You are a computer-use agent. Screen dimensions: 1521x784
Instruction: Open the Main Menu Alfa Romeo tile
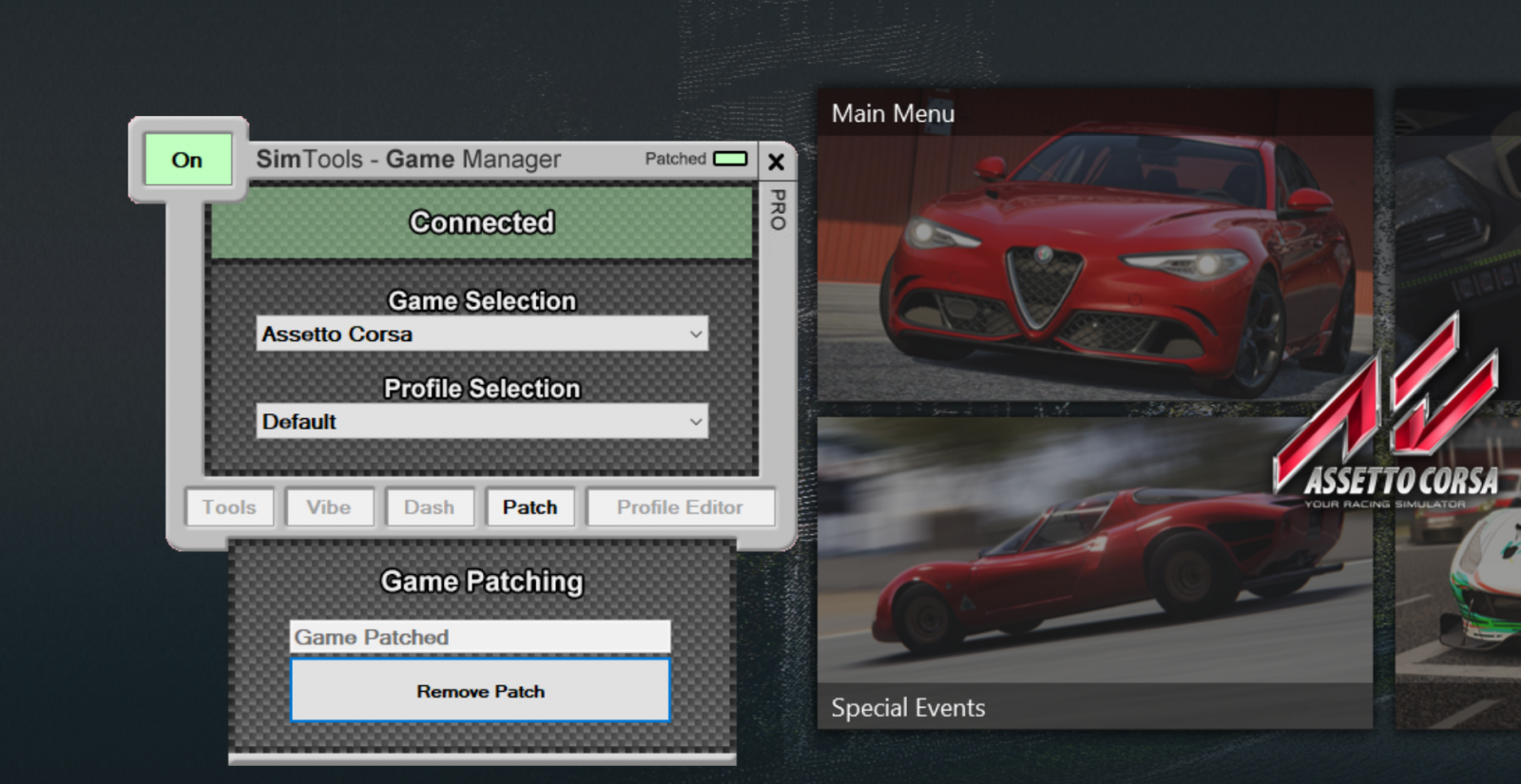(x=1095, y=245)
